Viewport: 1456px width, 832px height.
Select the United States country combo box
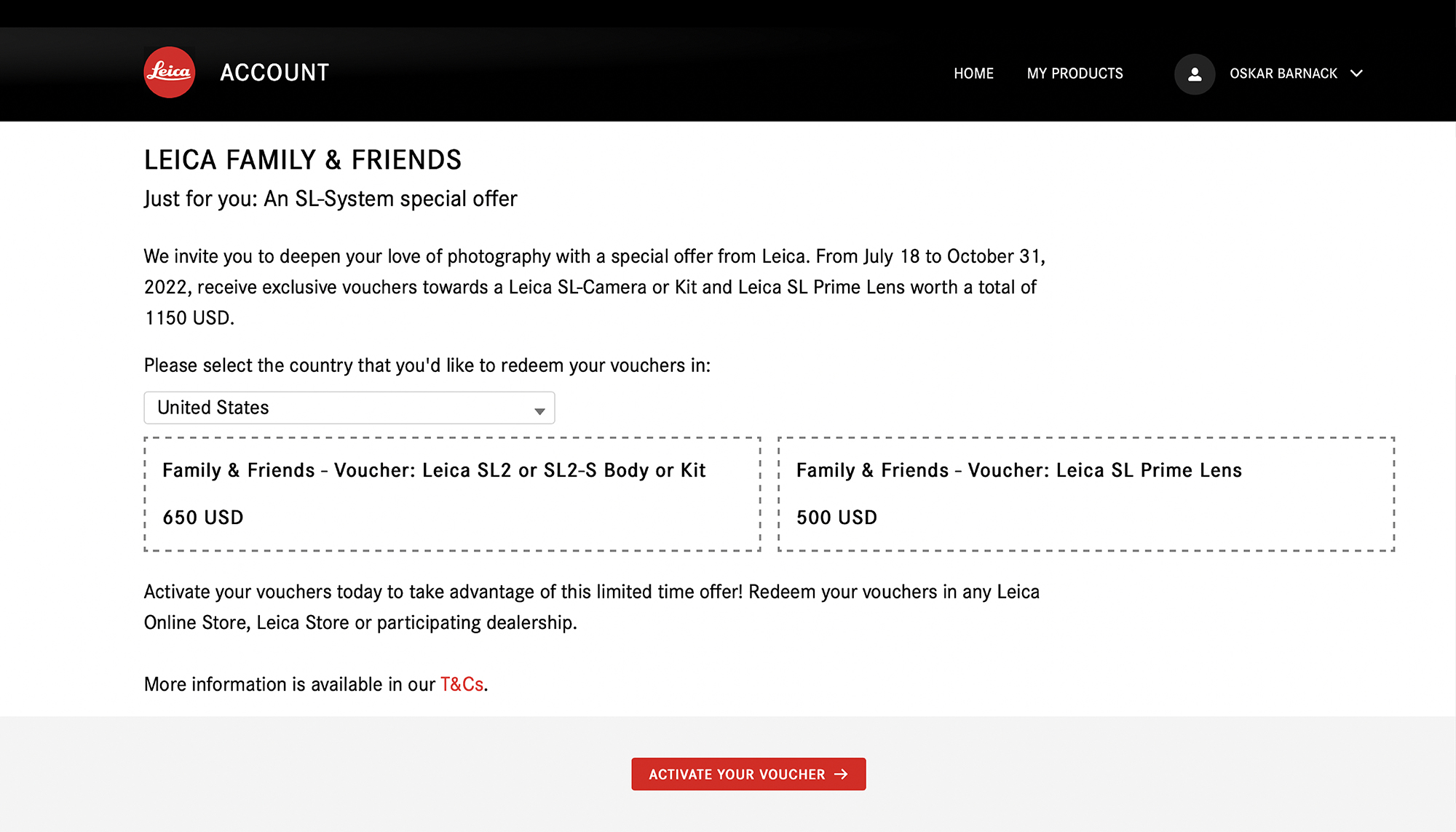point(349,408)
